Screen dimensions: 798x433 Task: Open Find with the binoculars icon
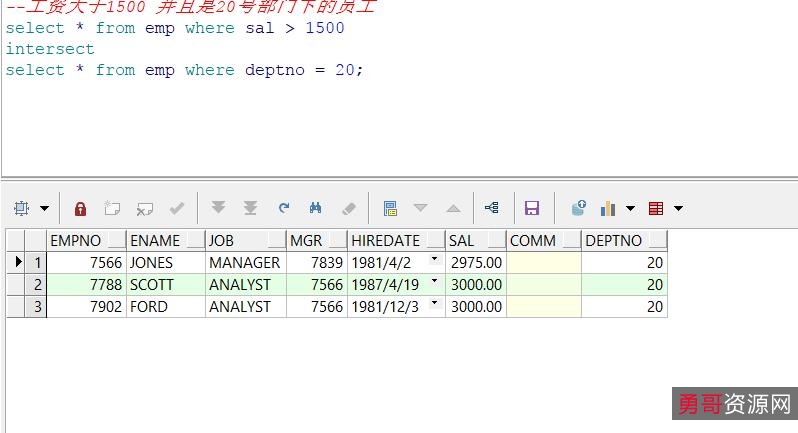315,208
